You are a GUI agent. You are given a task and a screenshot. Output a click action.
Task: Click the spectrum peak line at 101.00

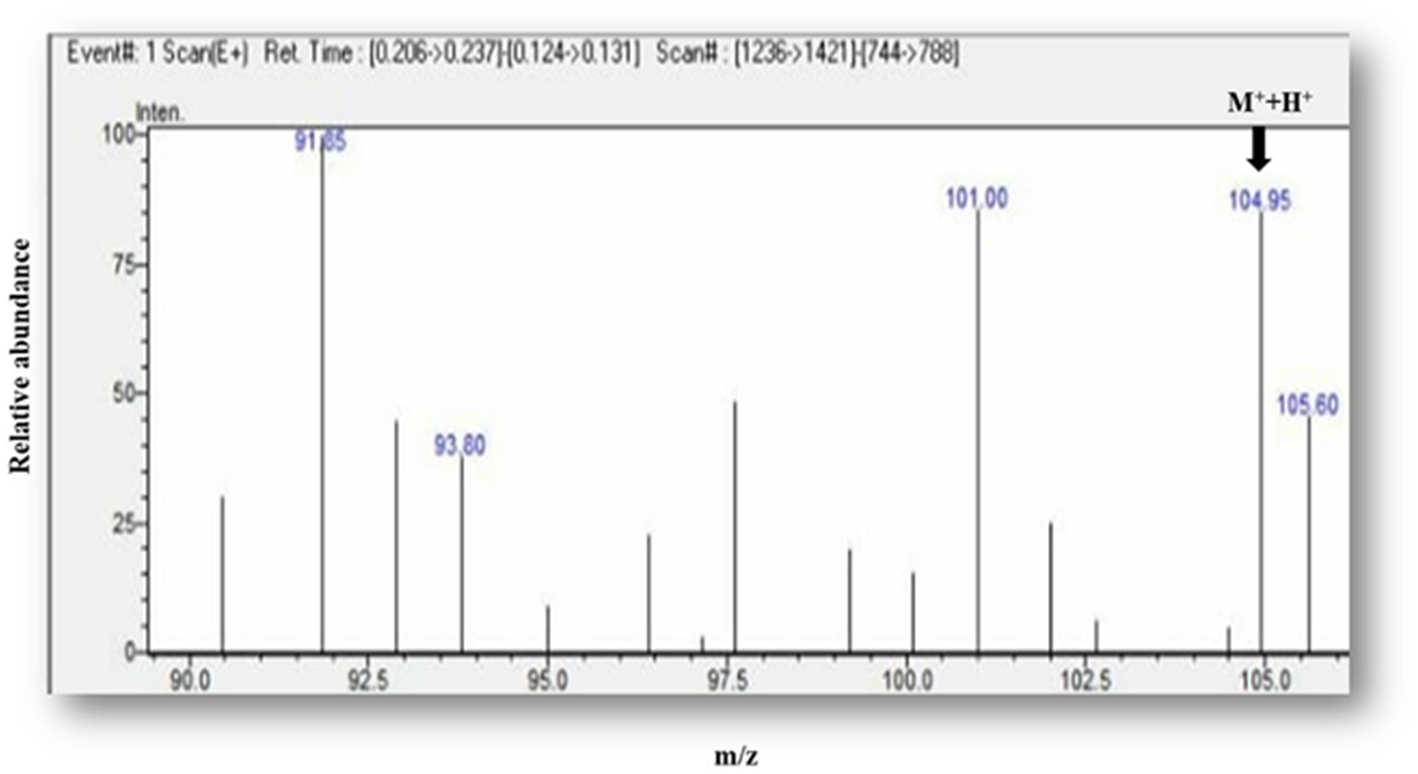(977, 432)
